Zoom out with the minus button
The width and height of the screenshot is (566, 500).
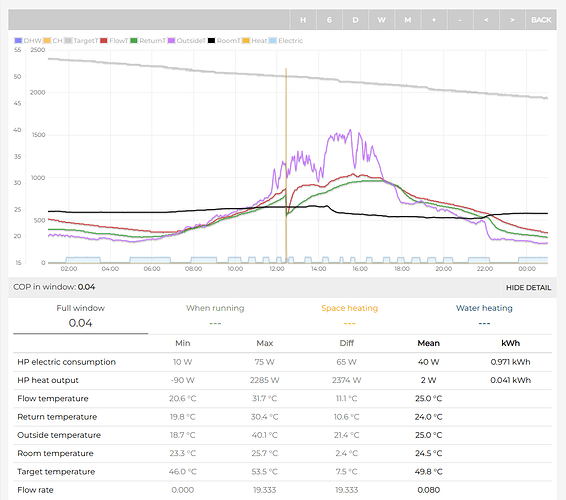pyautogui.click(x=460, y=20)
